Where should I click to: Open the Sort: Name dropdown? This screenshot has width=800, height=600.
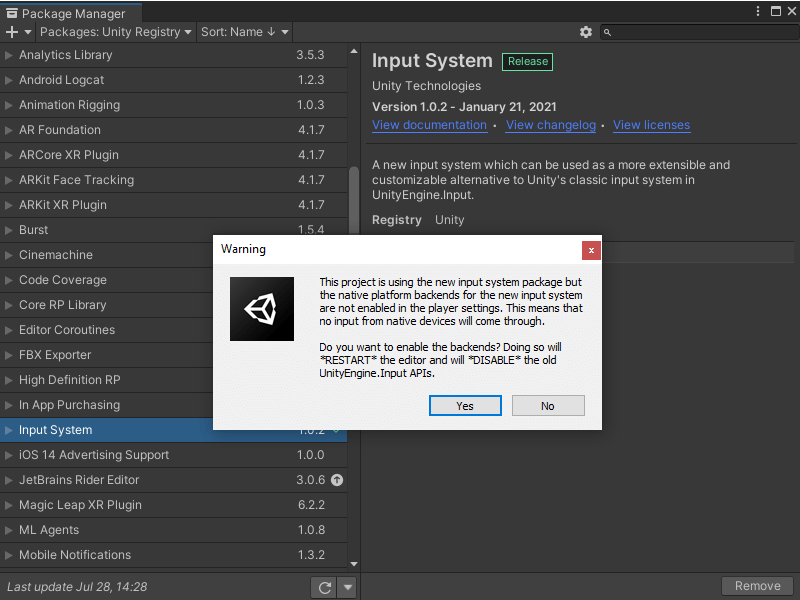(244, 32)
